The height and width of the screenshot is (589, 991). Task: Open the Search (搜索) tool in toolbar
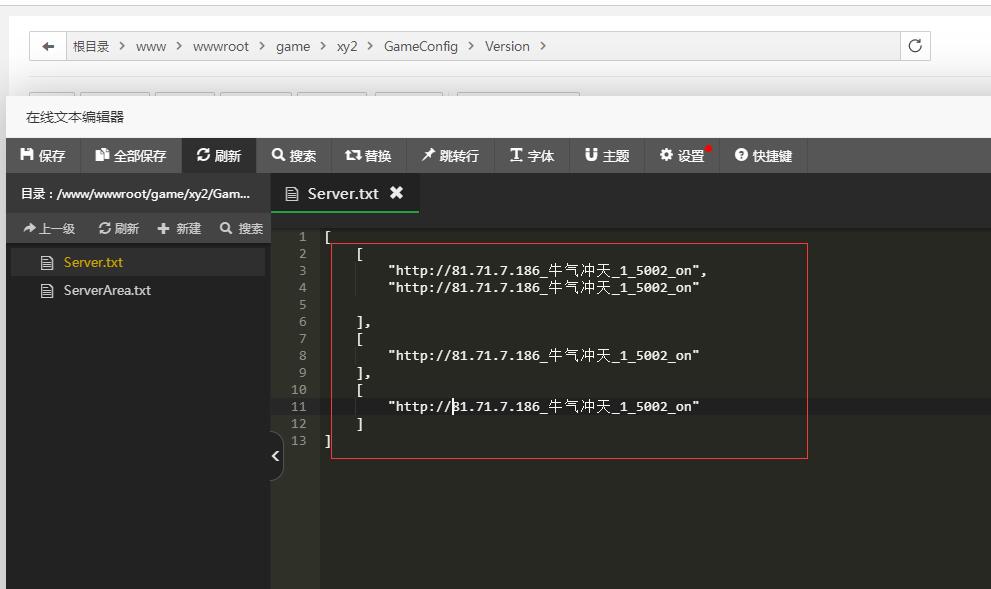pyautogui.click(x=294, y=156)
